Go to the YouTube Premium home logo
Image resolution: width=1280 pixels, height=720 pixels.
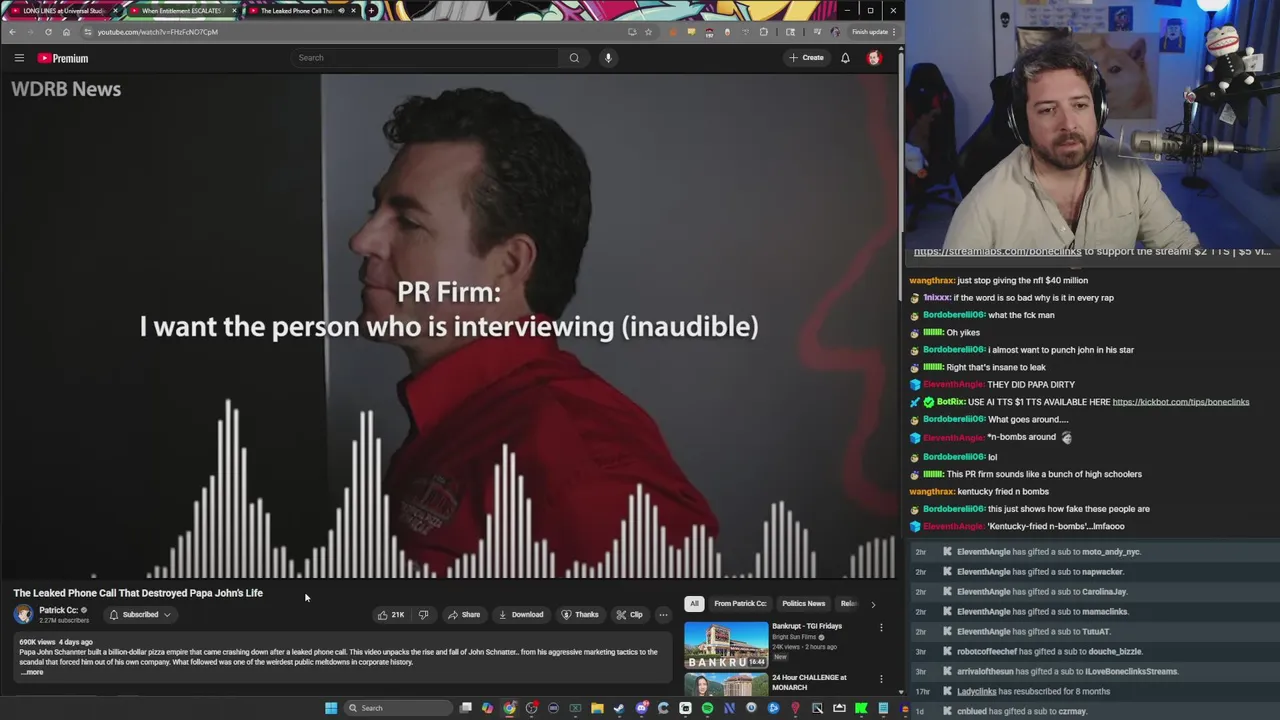tap(63, 58)
